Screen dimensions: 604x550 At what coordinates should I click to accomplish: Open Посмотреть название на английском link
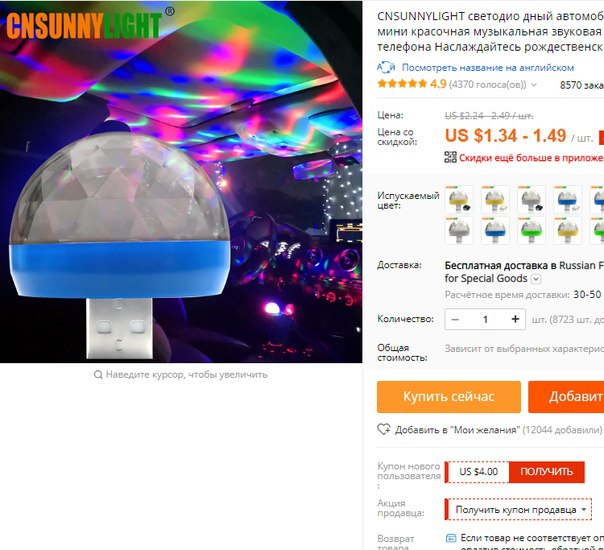pyautogui.click(x=488, y=68)
